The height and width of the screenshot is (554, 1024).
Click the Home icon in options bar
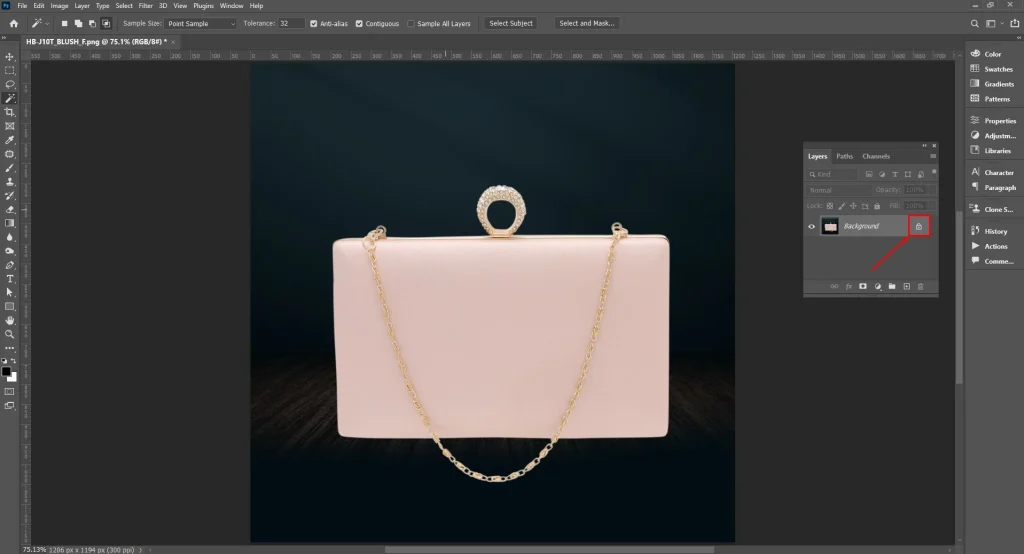click(x=14, y=24)
